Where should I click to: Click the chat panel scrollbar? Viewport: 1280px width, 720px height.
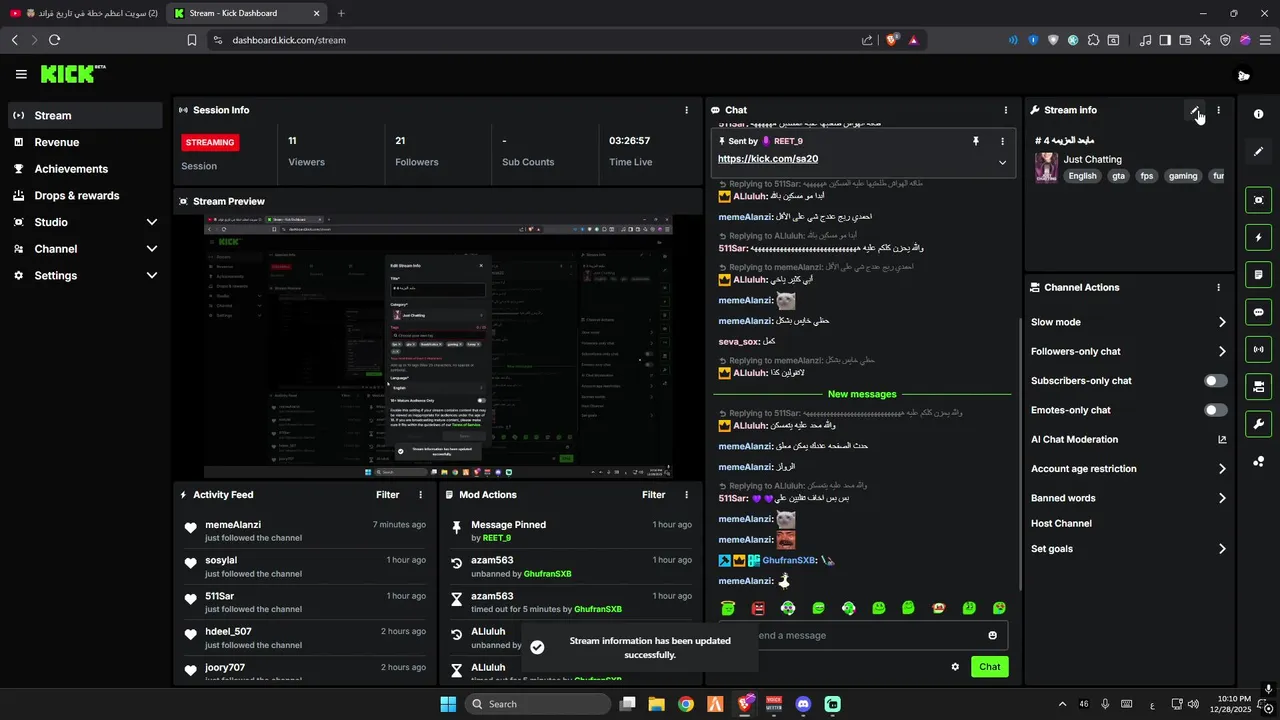coord(1019,453)
